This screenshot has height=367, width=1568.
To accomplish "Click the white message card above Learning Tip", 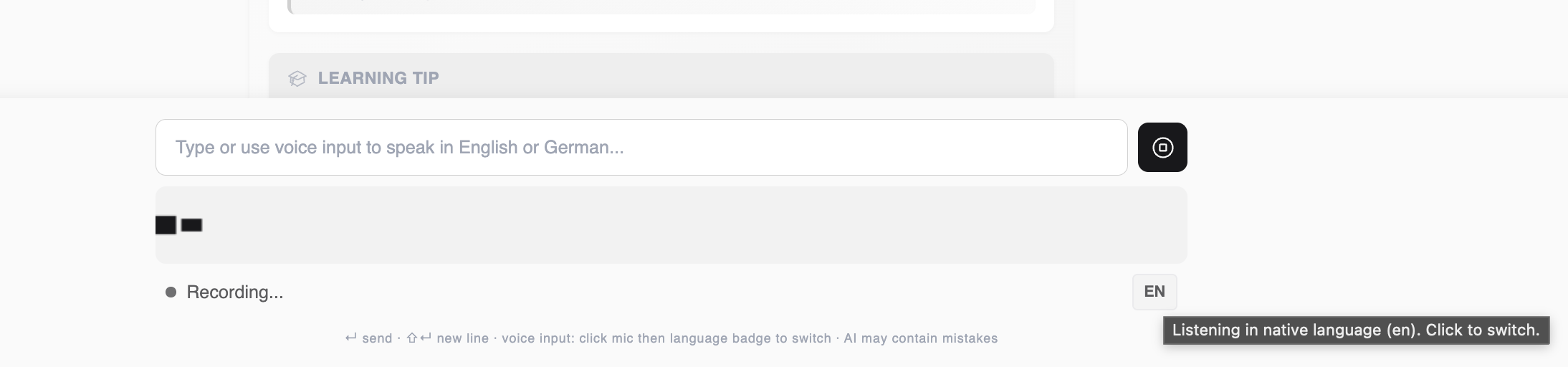I will [661, 22].
